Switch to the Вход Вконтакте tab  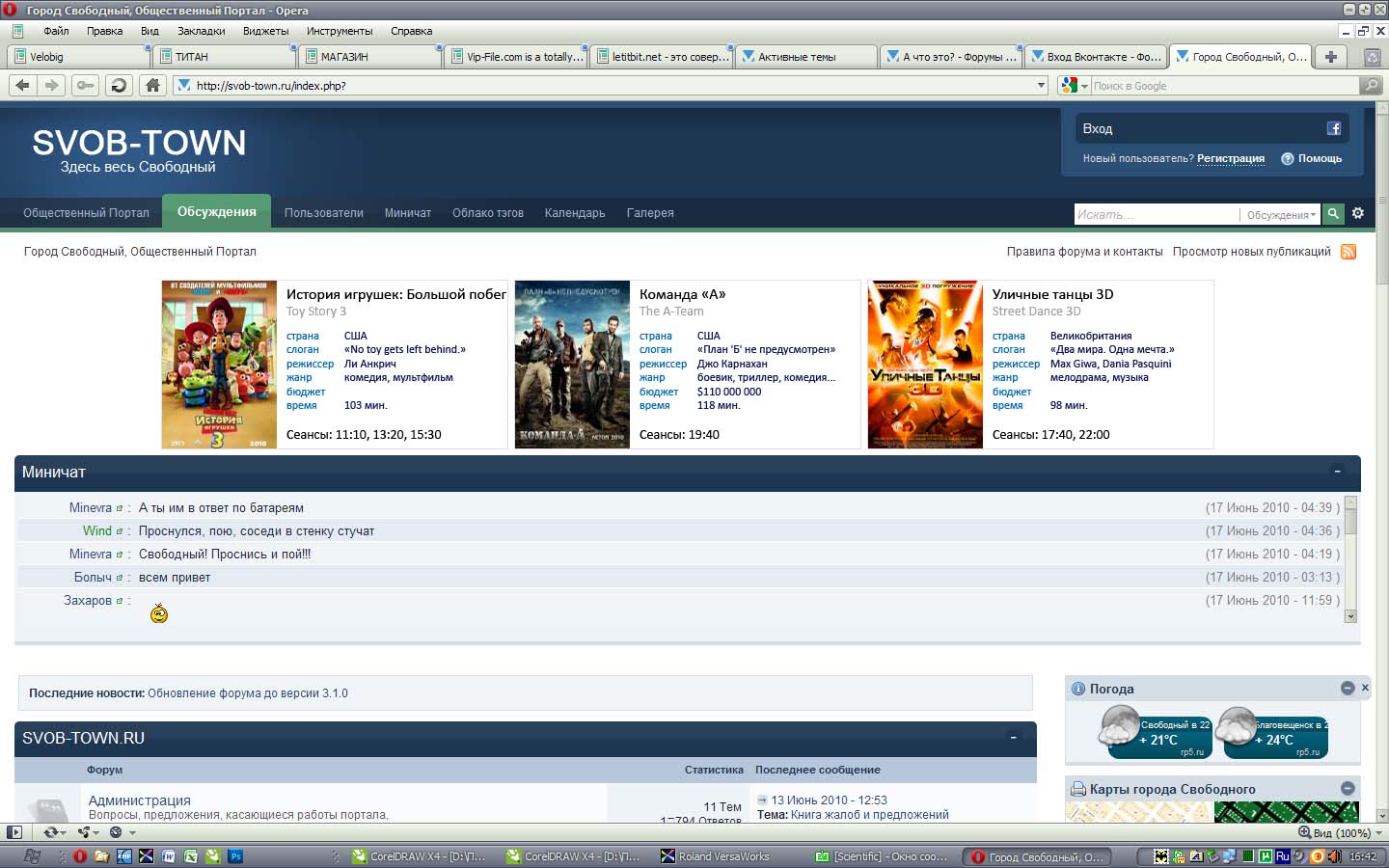pyautogui.click(x=1097, y=57)
